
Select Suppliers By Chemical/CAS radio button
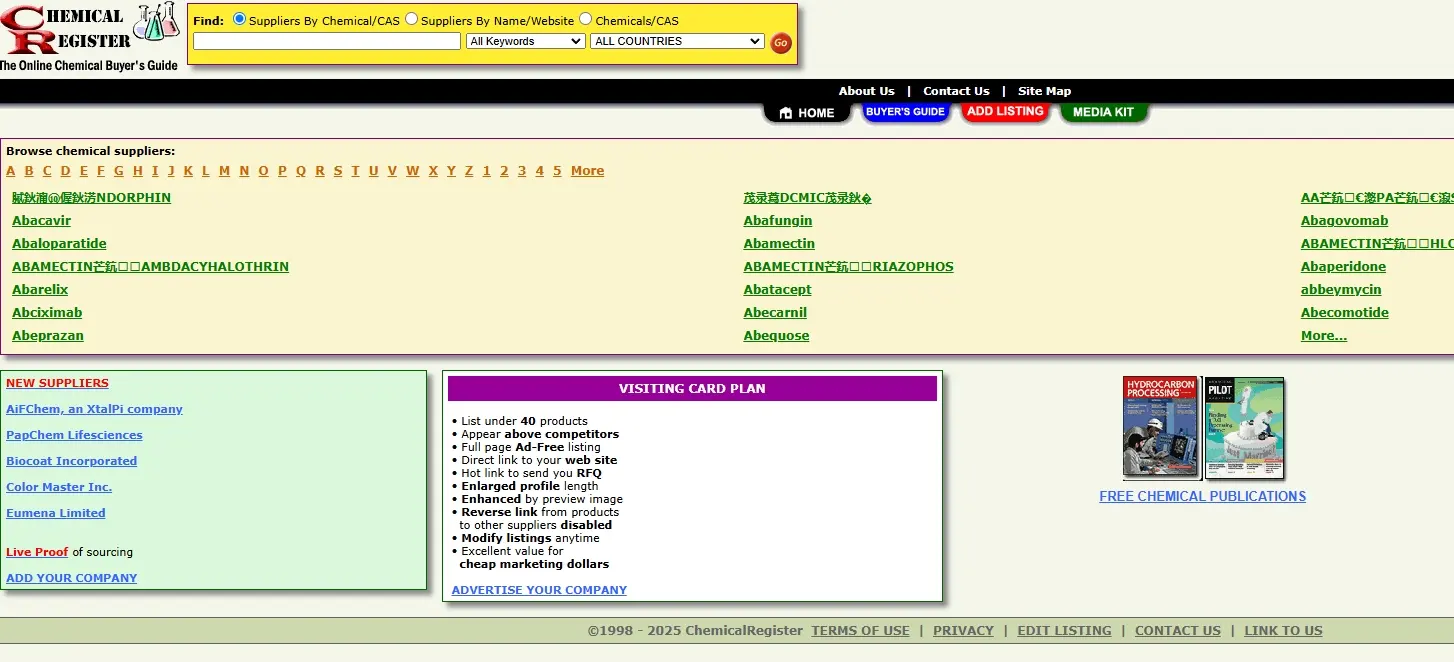239,19
